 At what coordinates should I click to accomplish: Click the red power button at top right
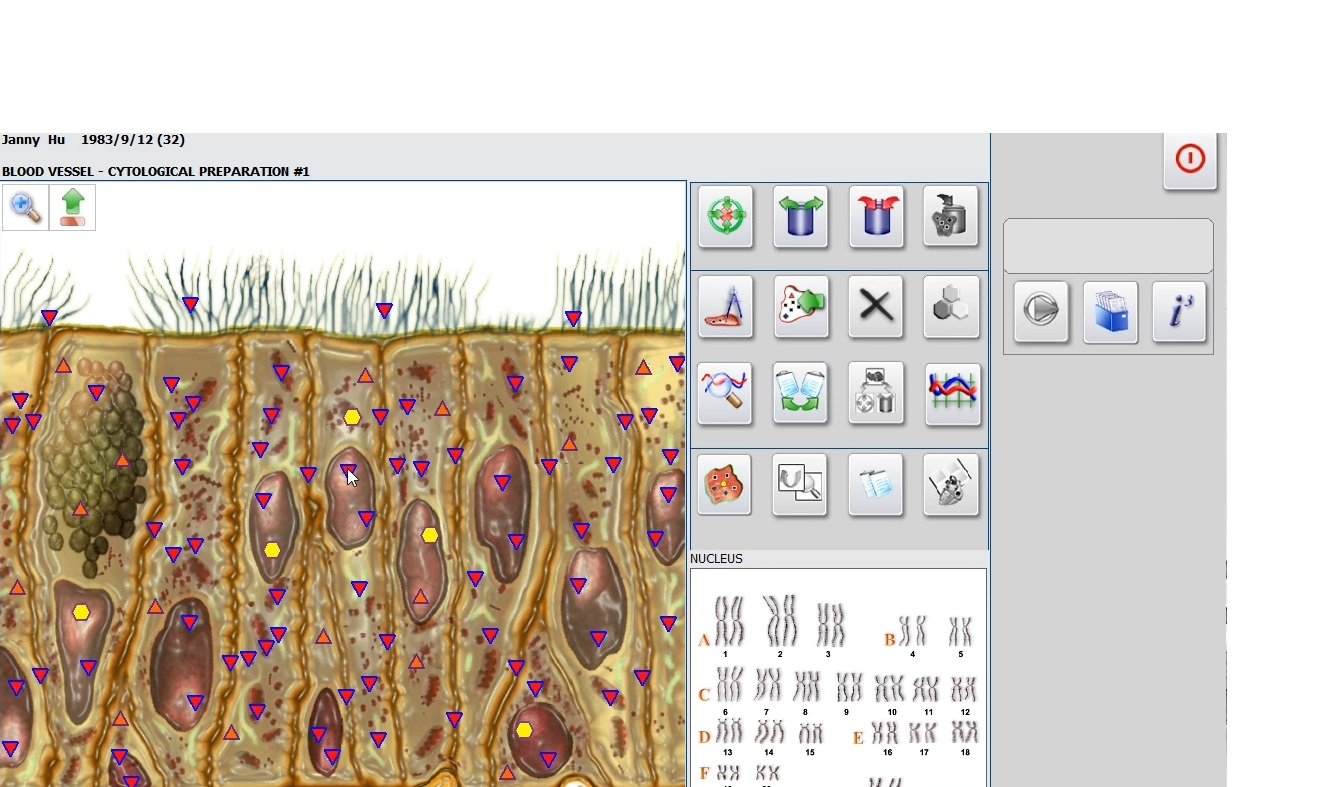1190,160
